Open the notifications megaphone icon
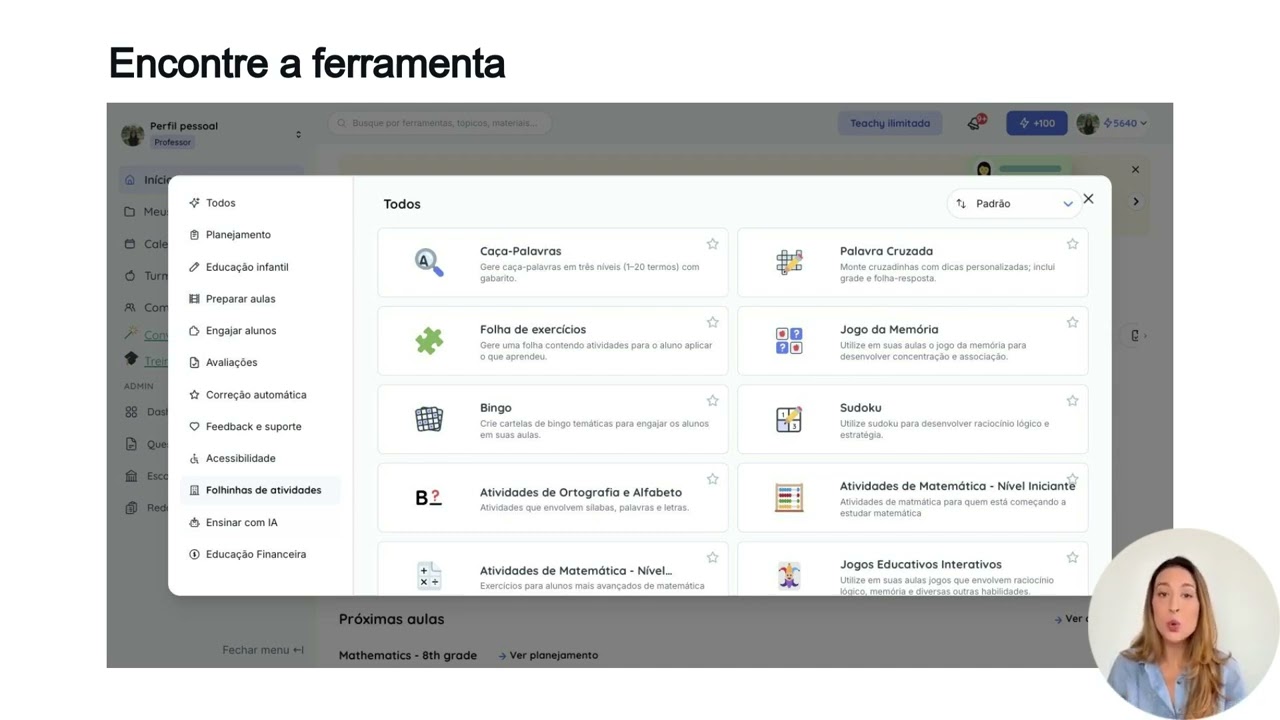 pos(975,123)
